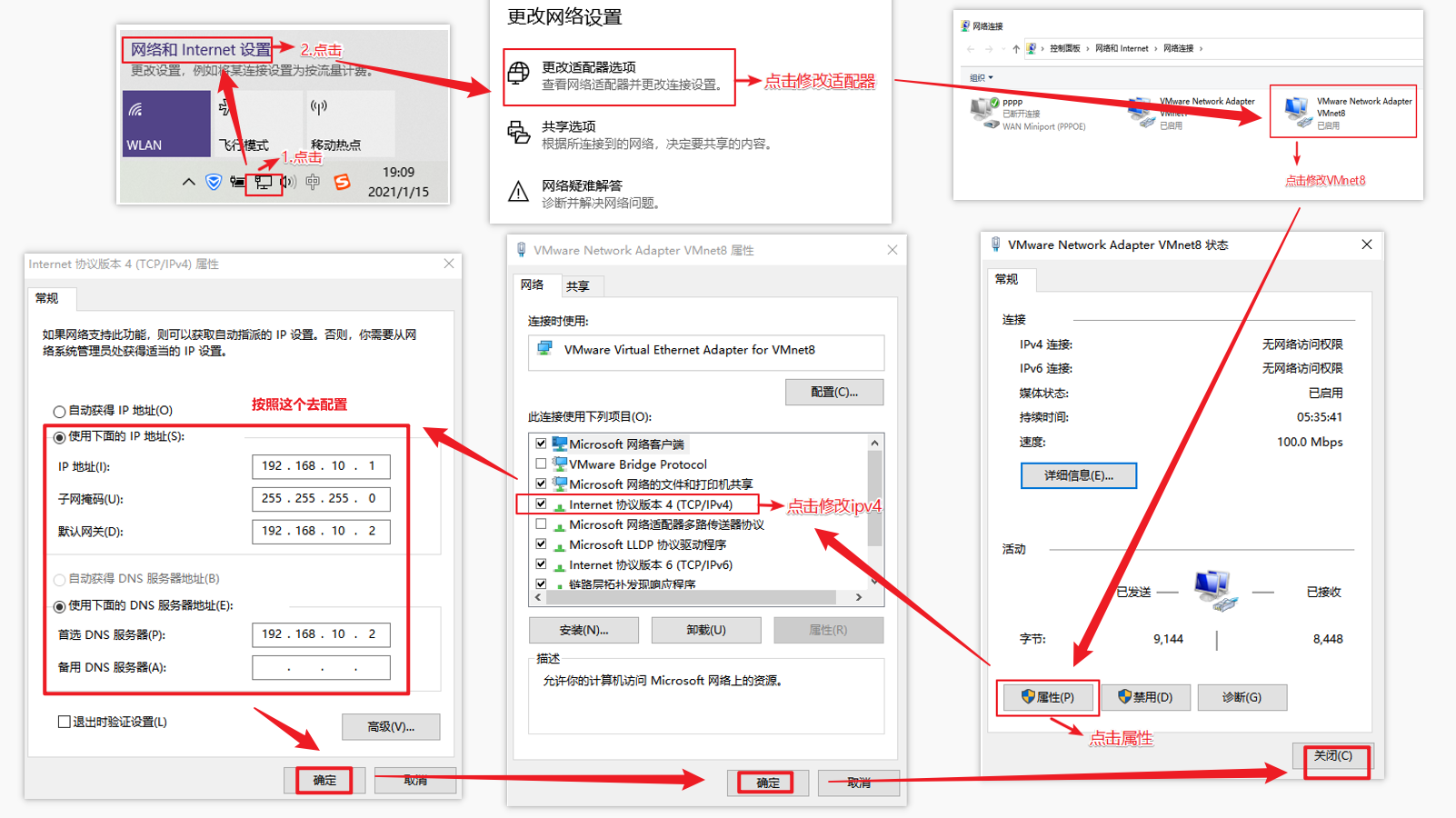Toggle the WLAN quick action tile
Screen dimensions: 1456x818
pyautogui.click(x=166, y=123)
